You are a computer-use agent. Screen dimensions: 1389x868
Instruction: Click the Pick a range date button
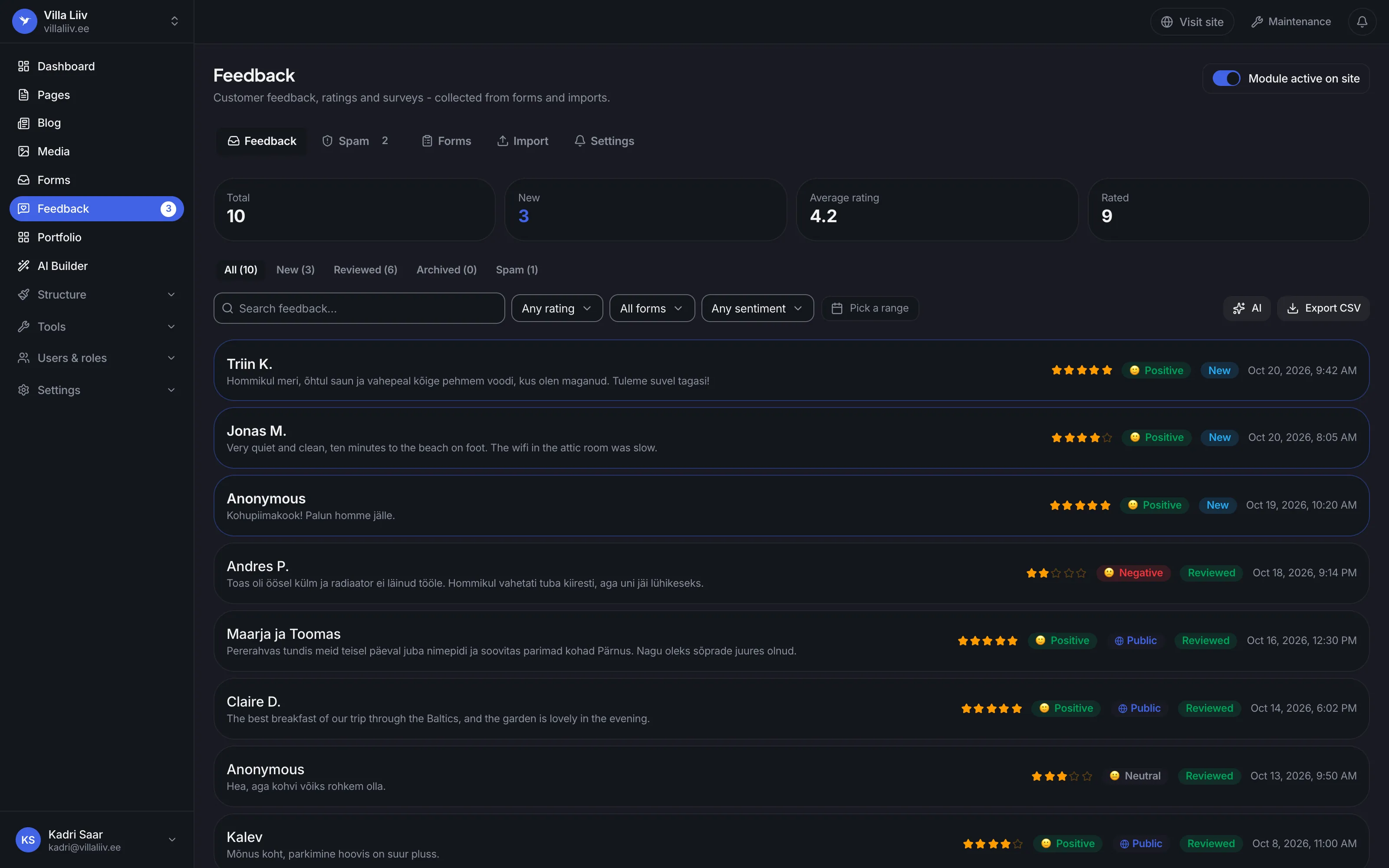coord(870,308)
